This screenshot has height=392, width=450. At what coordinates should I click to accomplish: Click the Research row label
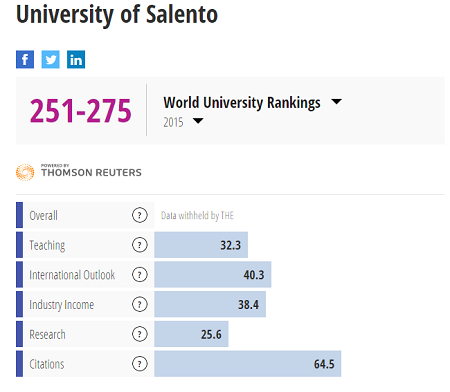point(47,334)
